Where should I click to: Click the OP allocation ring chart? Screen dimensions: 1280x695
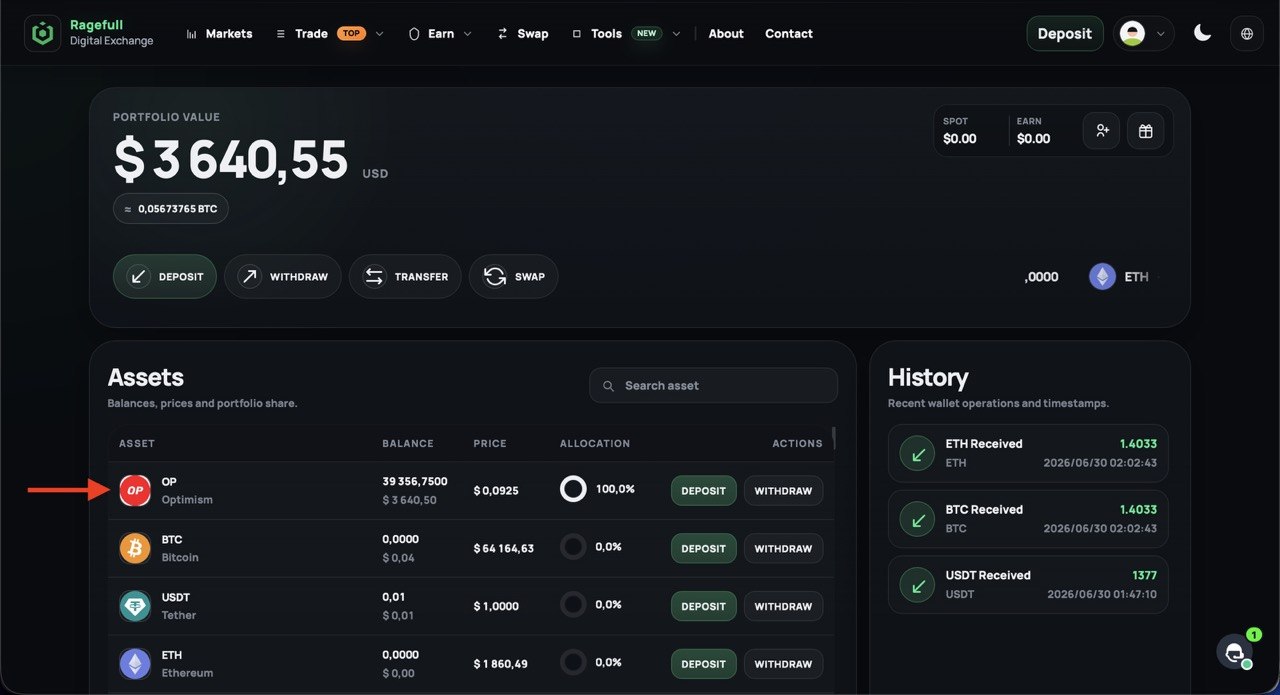click(573, 489)
